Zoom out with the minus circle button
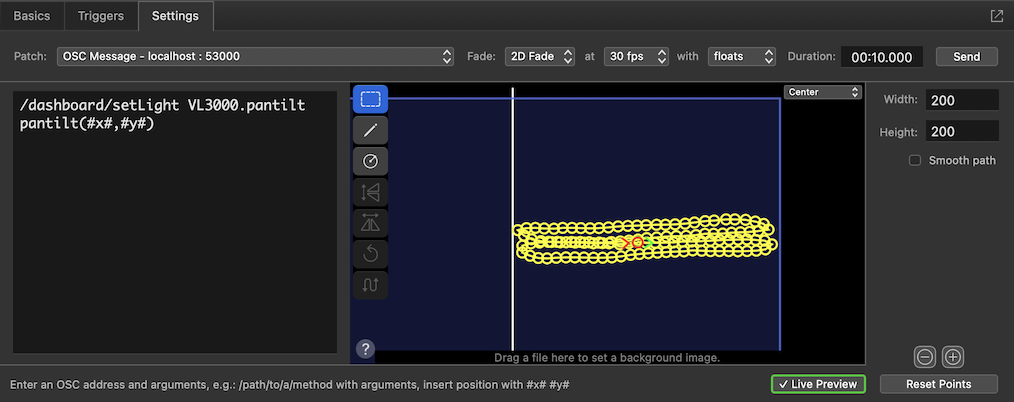This screenshot has width=1014, height=402. click(925, 356)
